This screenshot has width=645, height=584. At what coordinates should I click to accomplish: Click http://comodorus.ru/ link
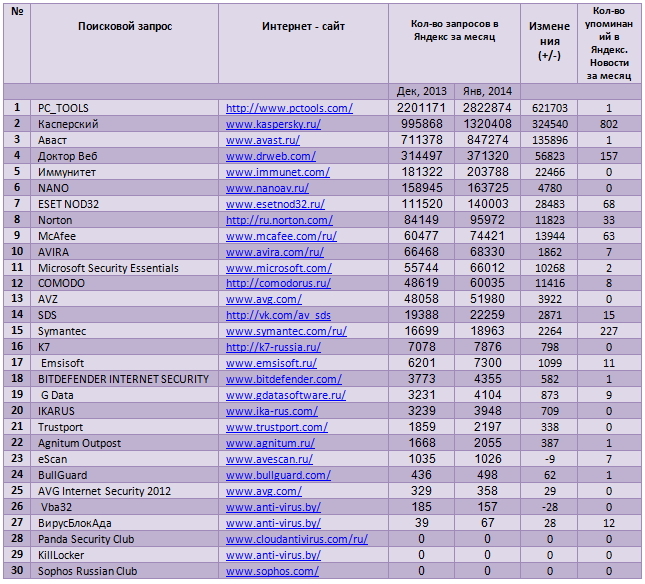click(x=278, y=283)
